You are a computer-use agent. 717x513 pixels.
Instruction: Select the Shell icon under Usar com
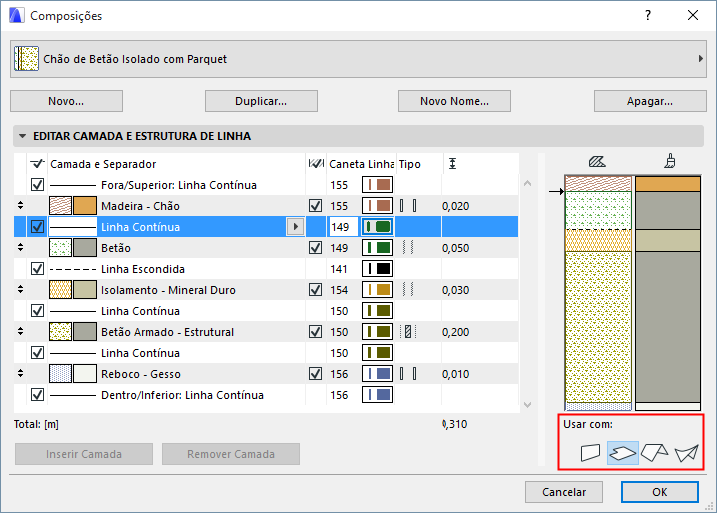click(x=686, y=453)
